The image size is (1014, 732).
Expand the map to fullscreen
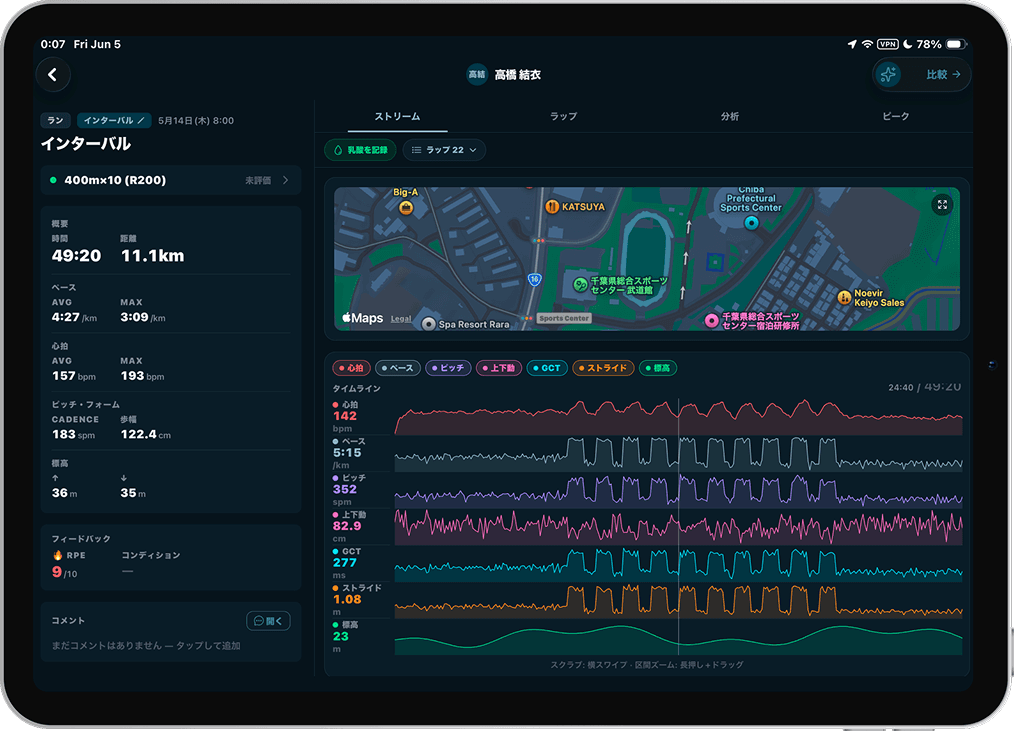click(x=942, y=204)
